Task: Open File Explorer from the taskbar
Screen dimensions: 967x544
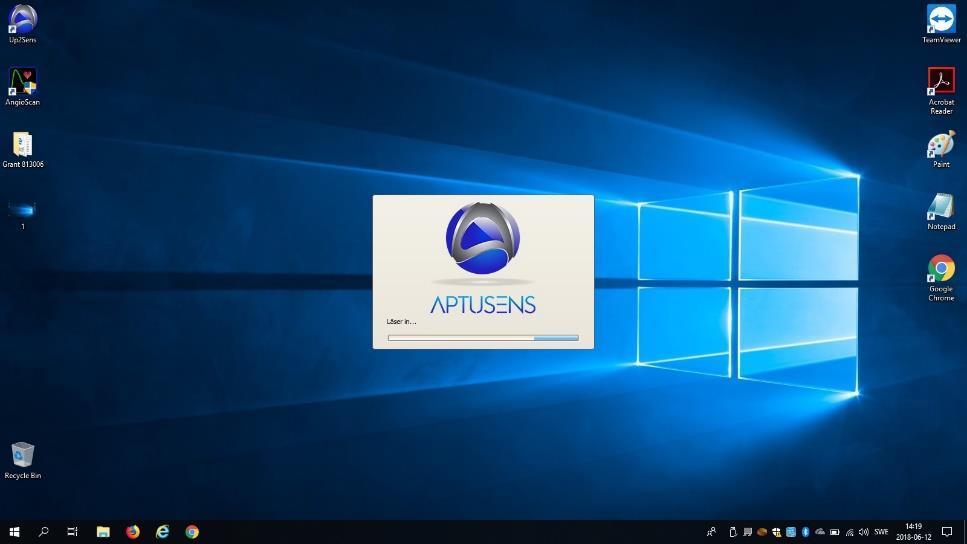Action: point(103,532)
